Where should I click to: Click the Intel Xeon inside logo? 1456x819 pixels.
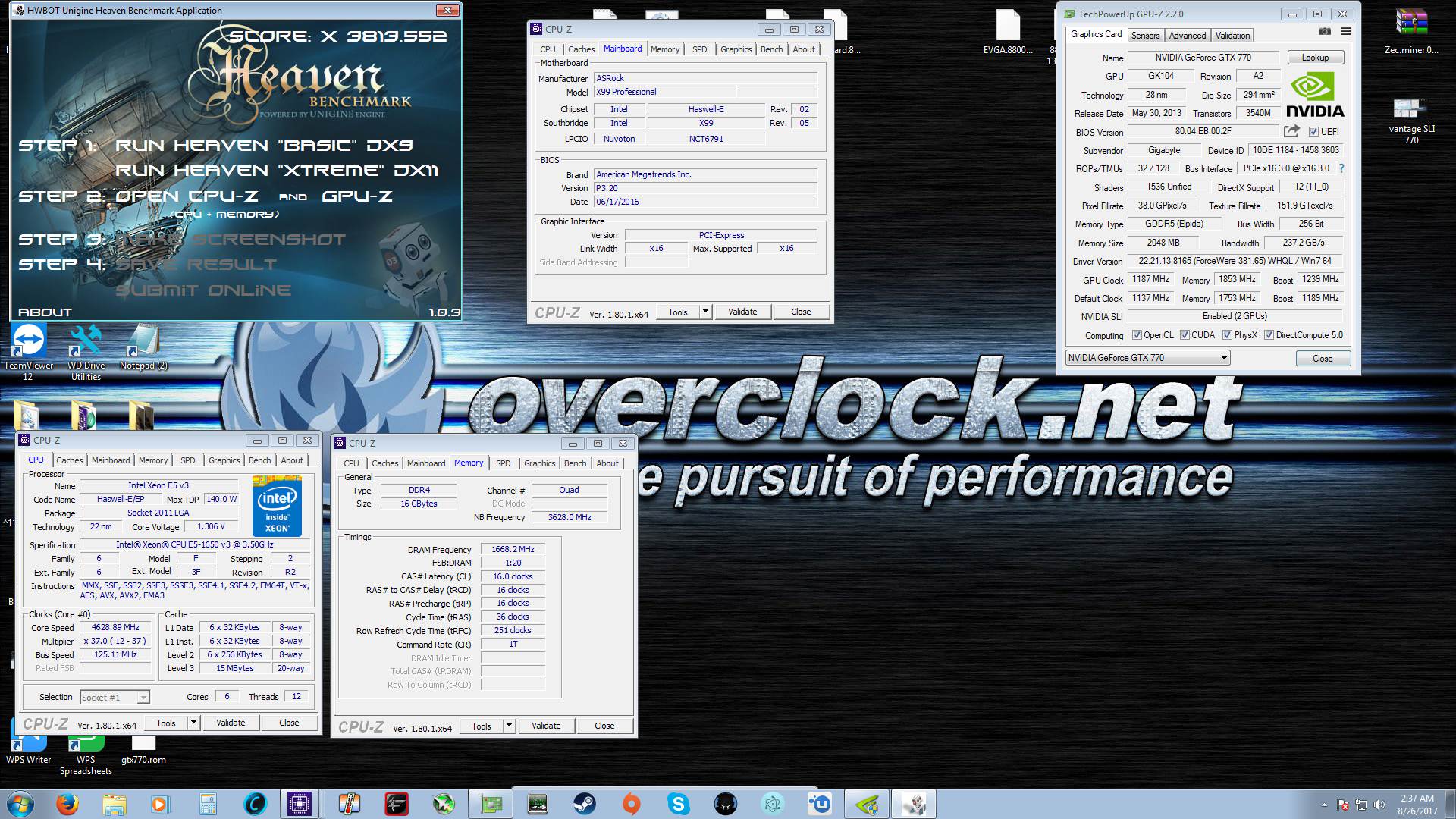277,505
